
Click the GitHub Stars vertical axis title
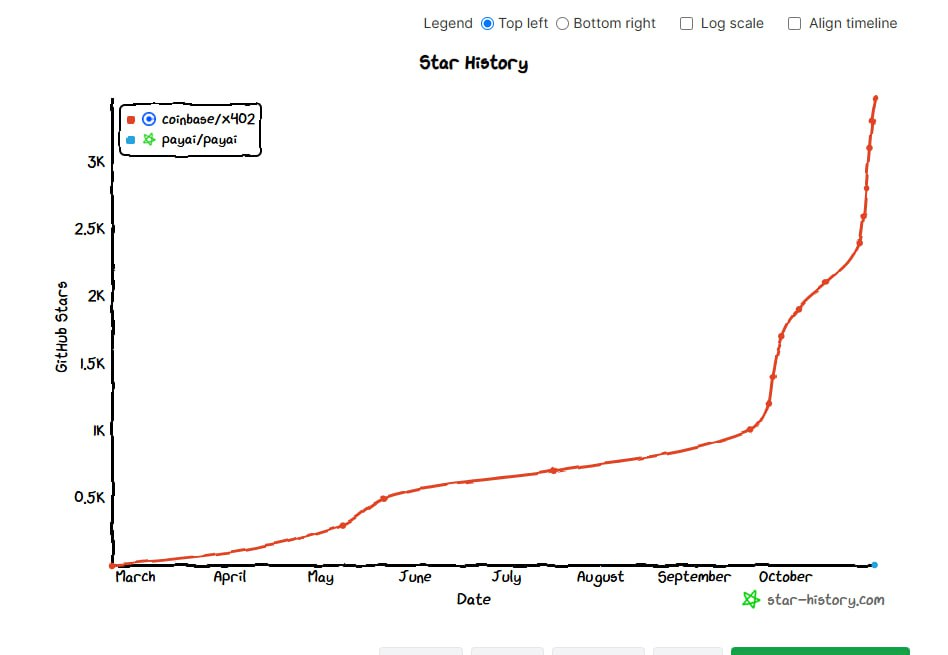[62, 327]
